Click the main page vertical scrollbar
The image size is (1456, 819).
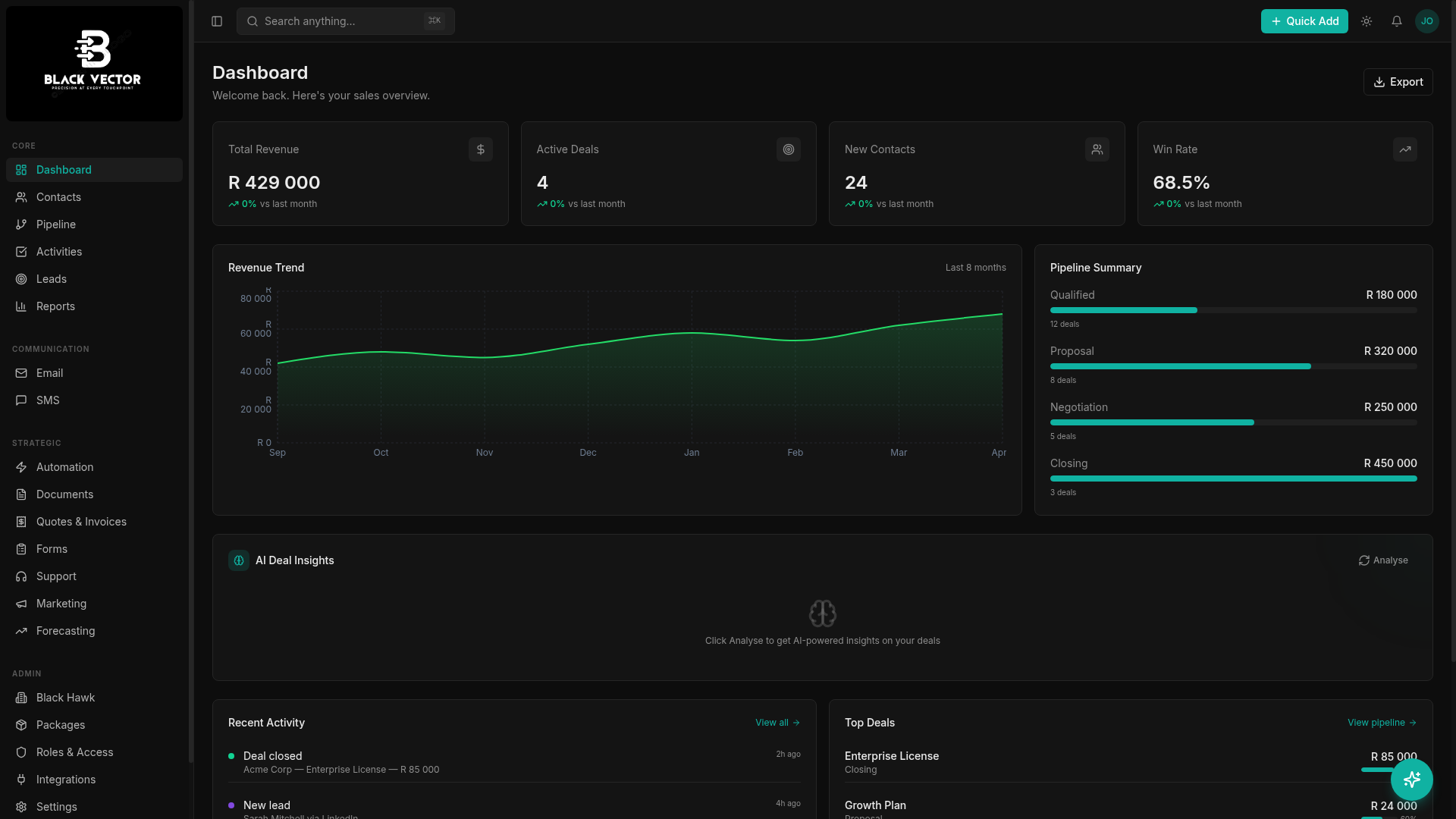pyautogui.click(x=1453, y=331)
